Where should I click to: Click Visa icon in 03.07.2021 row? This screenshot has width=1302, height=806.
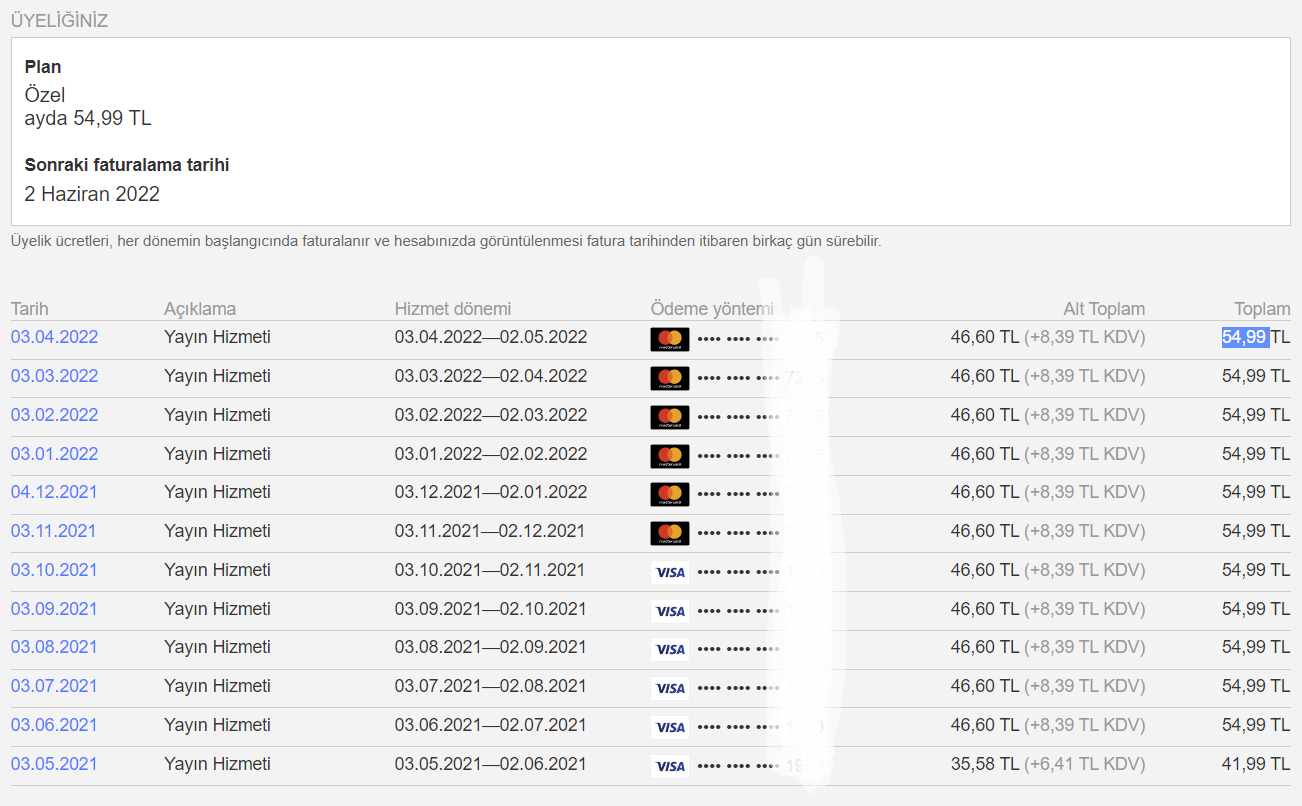[670, 689]
